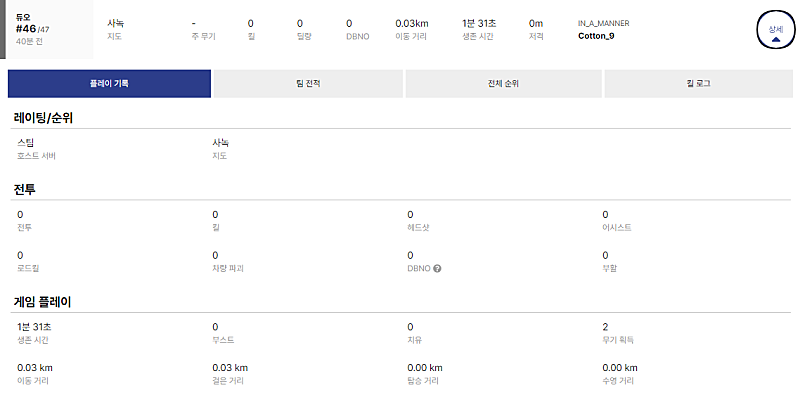Click the DBNO help question mark icon
Viewport: 800px width, 402px height.
tap(438, 269)
